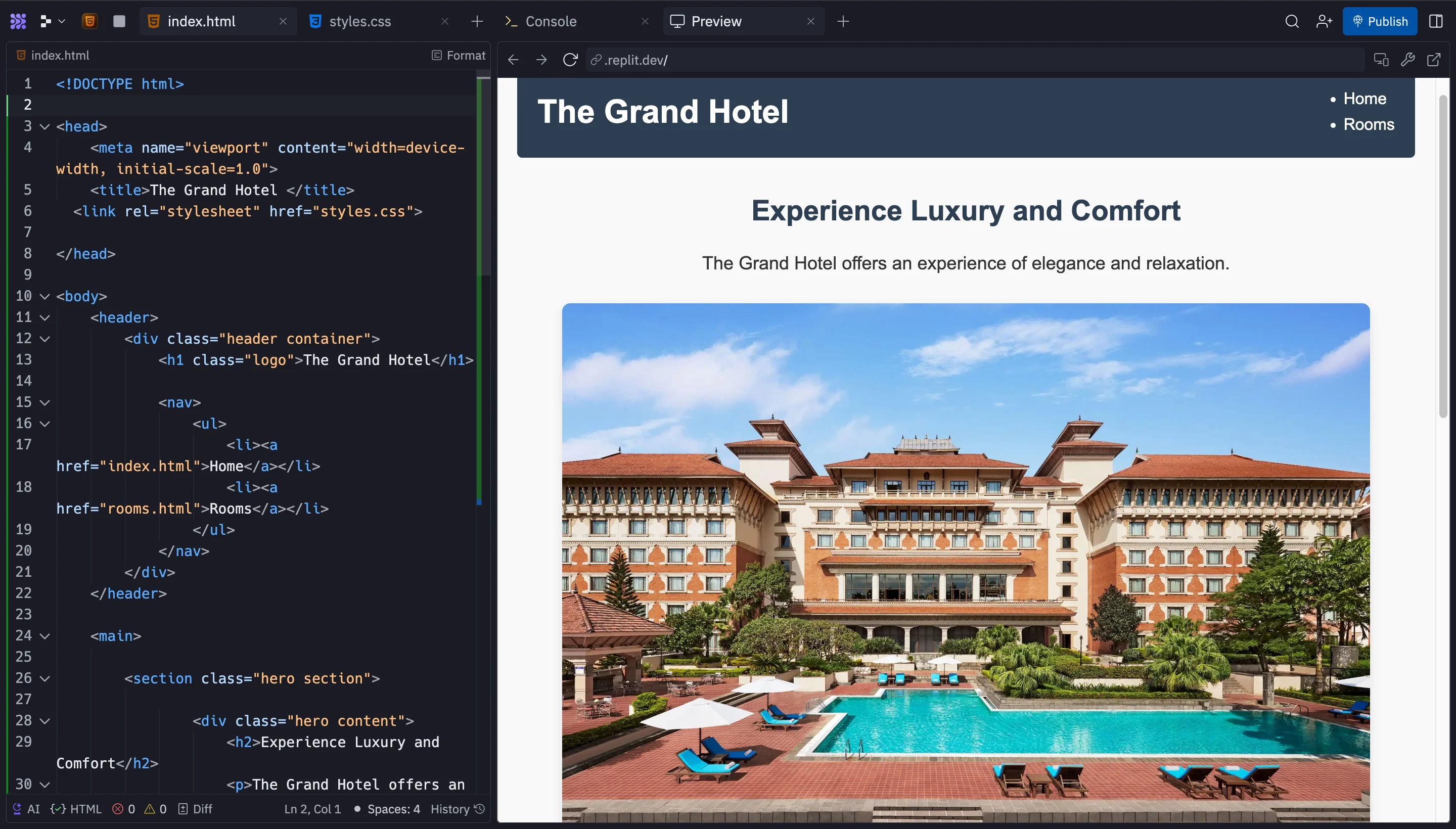The height and width of the screenshot is (829, 1456).
Task: Click the responsive device size icon
Action: point(1381,60)
